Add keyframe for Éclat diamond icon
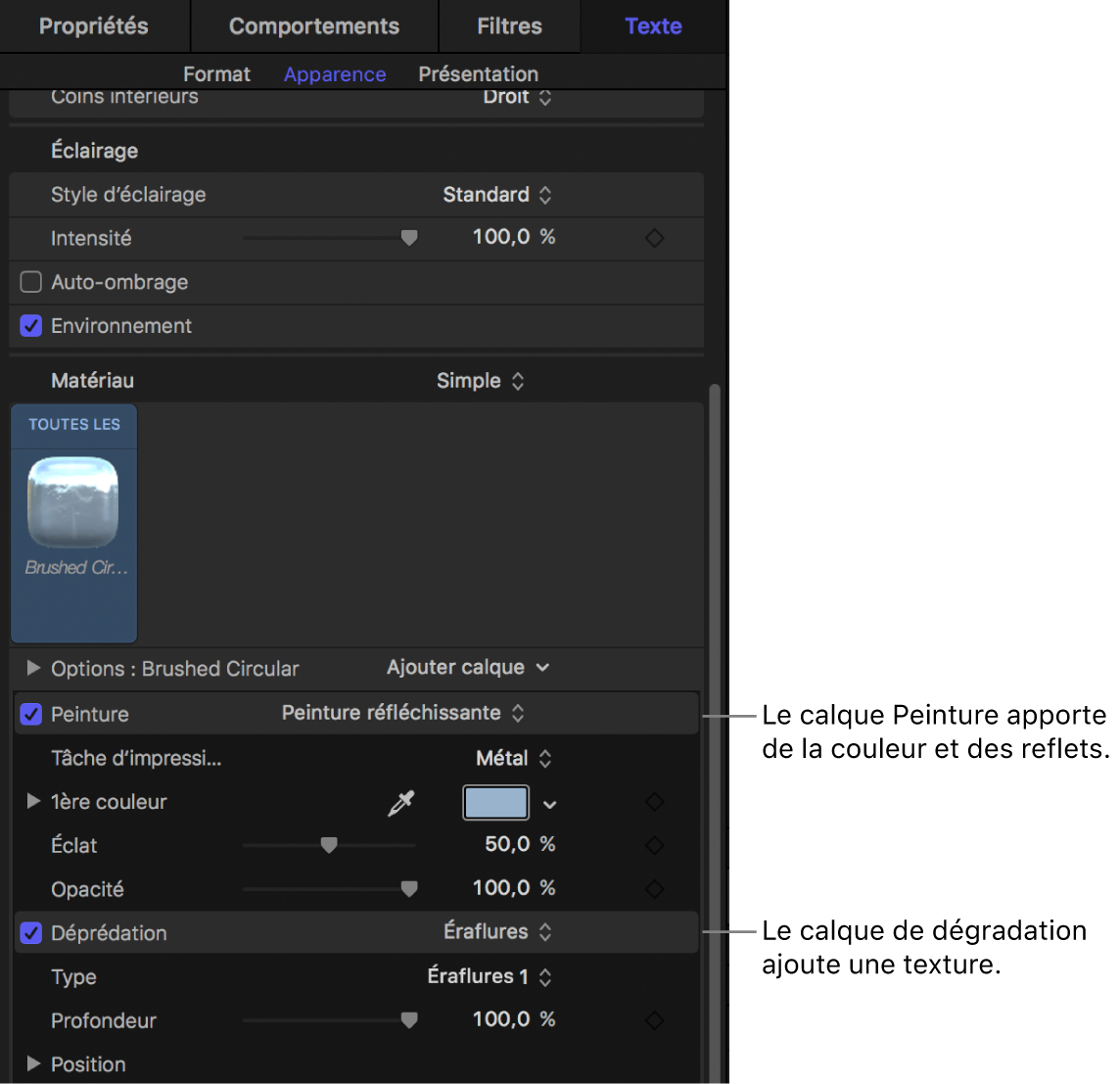 pos(654,845)
